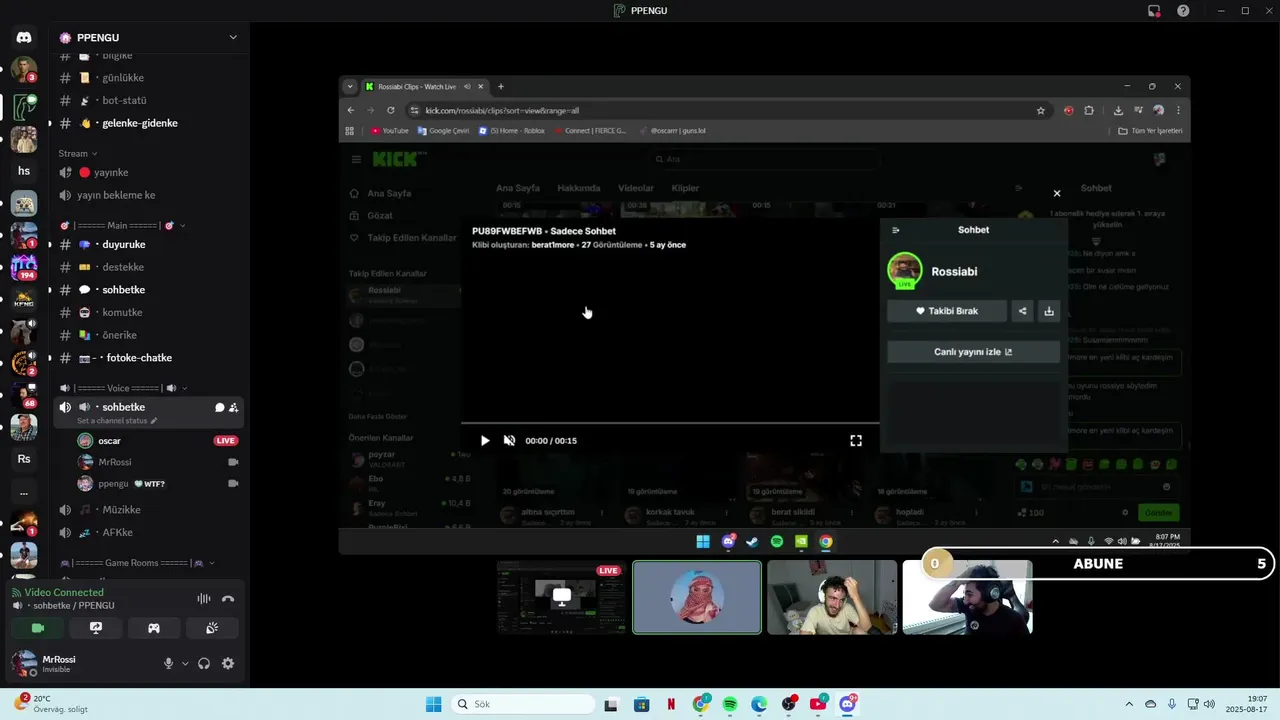1280x720 pixels.
Task: Collapse chat icon in Kick Sohbet panel
Action: [896, 230]
